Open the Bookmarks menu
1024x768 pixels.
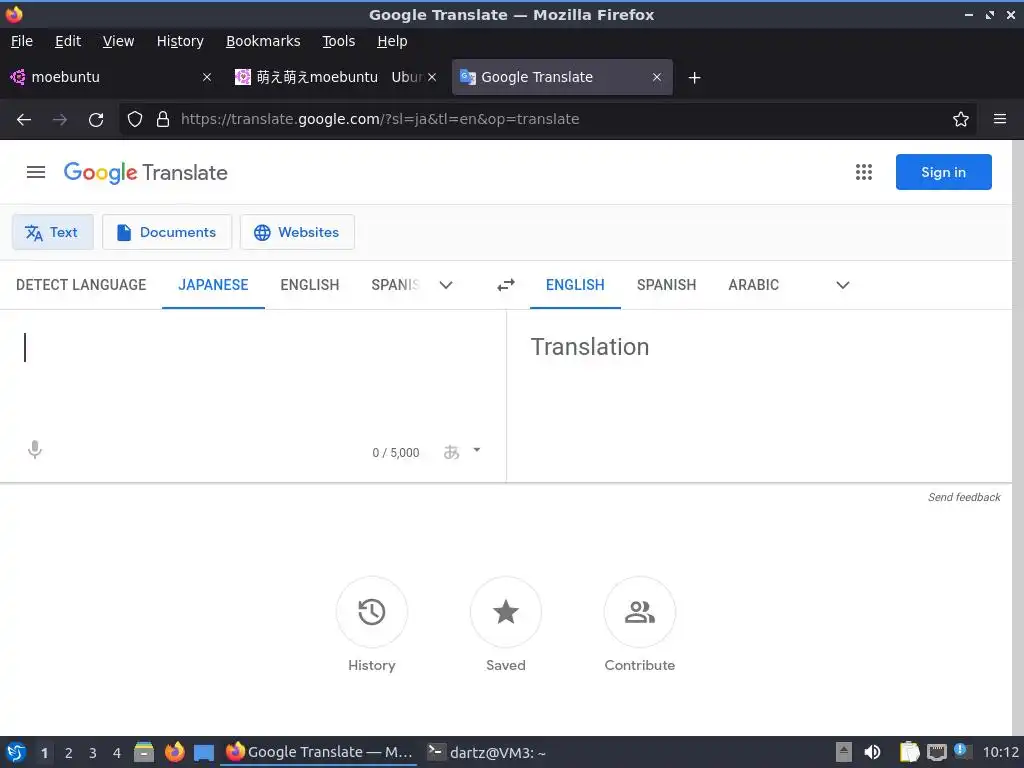[263, 41]
